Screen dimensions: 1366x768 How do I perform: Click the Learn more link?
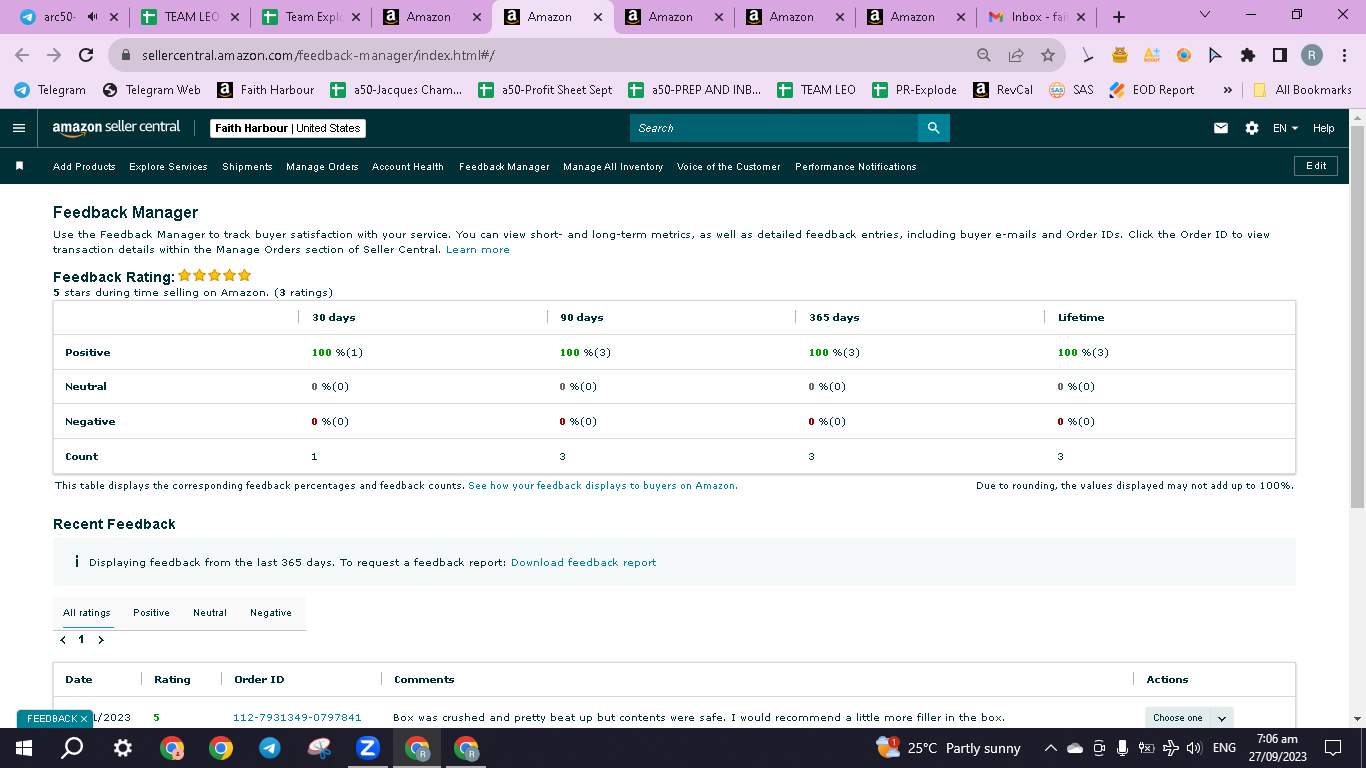click(x=478, y=250)
